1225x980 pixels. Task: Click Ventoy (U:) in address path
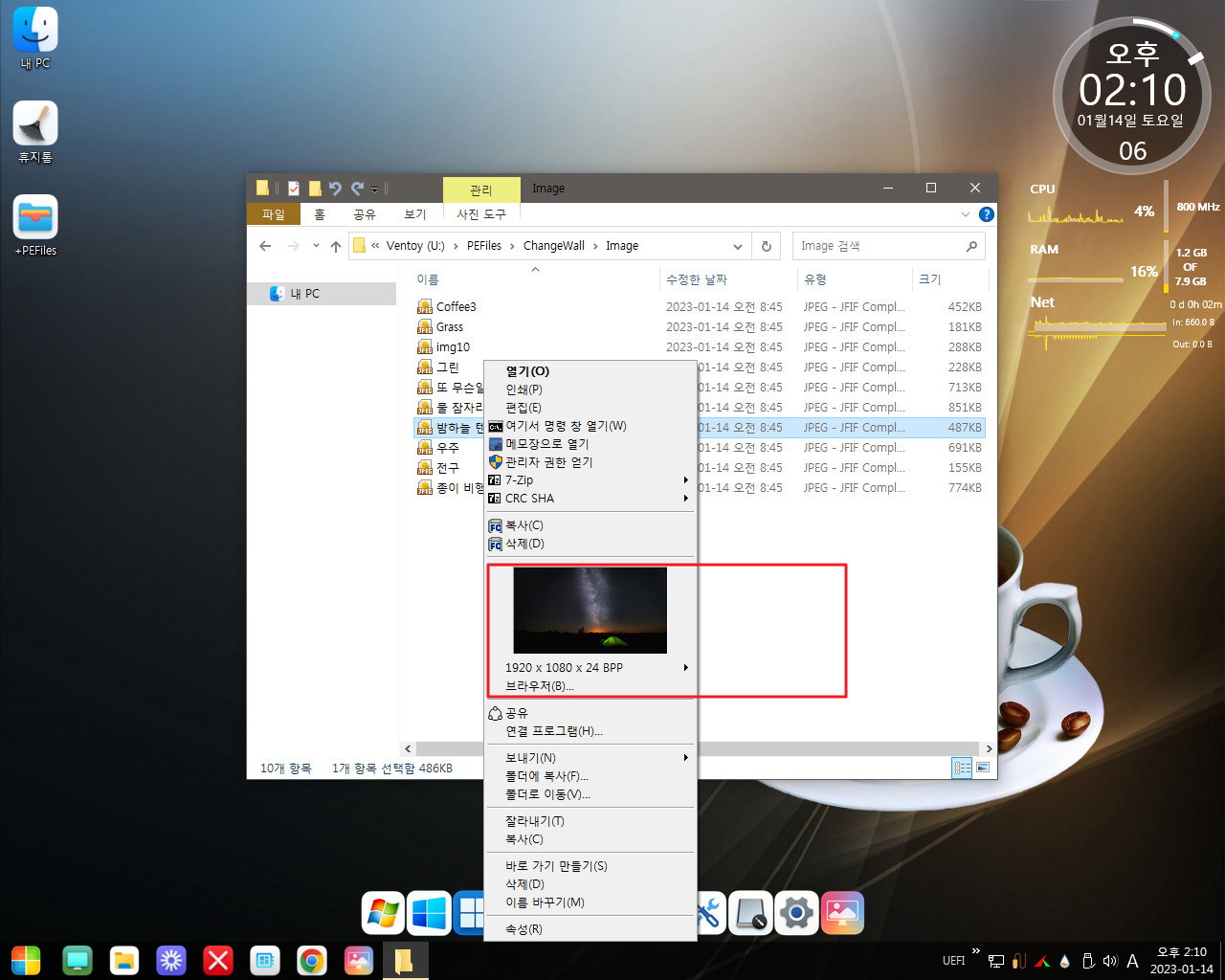pos(415,246)
